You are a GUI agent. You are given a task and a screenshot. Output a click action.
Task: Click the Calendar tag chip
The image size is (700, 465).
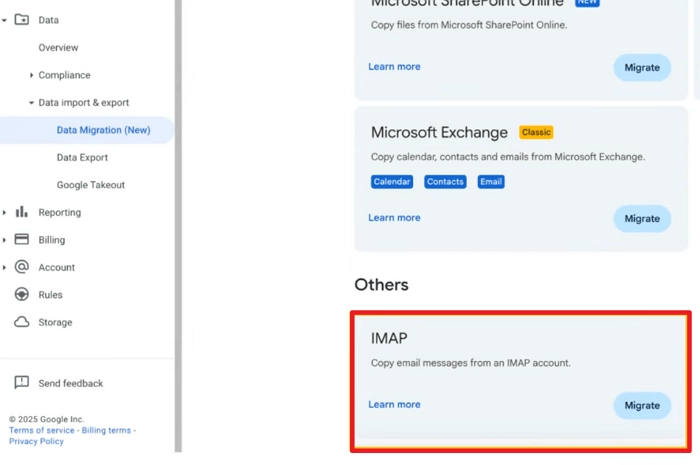[x=392, y=182]
